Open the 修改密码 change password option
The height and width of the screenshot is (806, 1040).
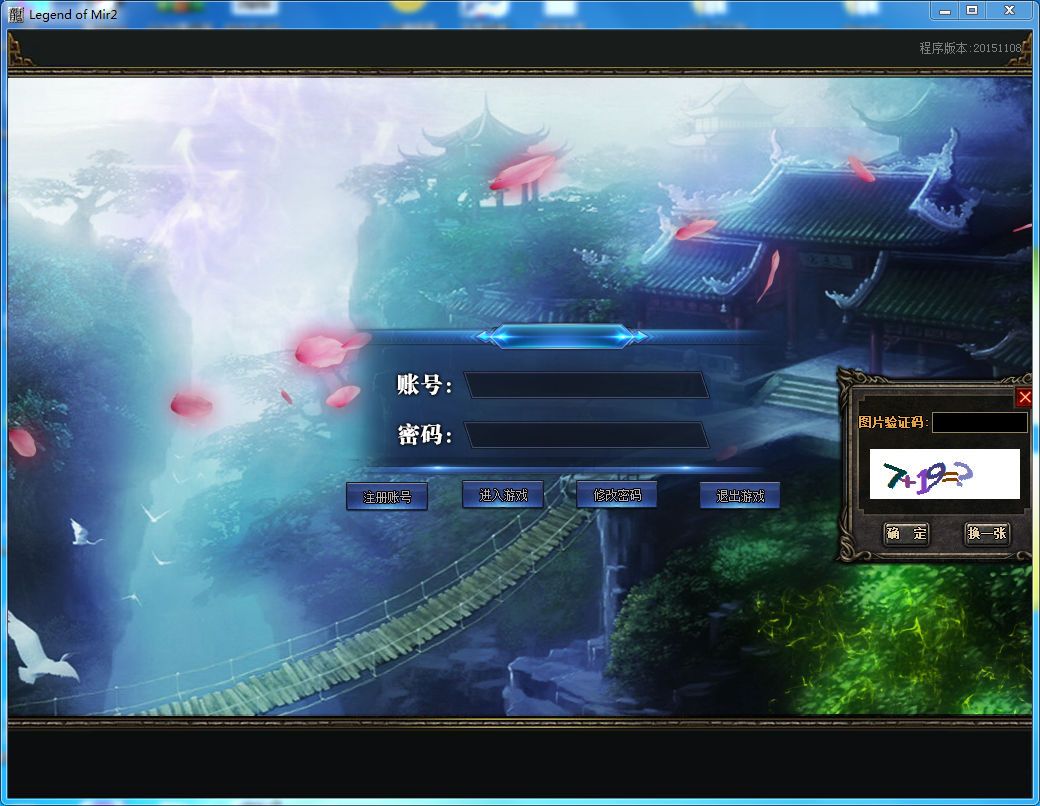[617, 495]
